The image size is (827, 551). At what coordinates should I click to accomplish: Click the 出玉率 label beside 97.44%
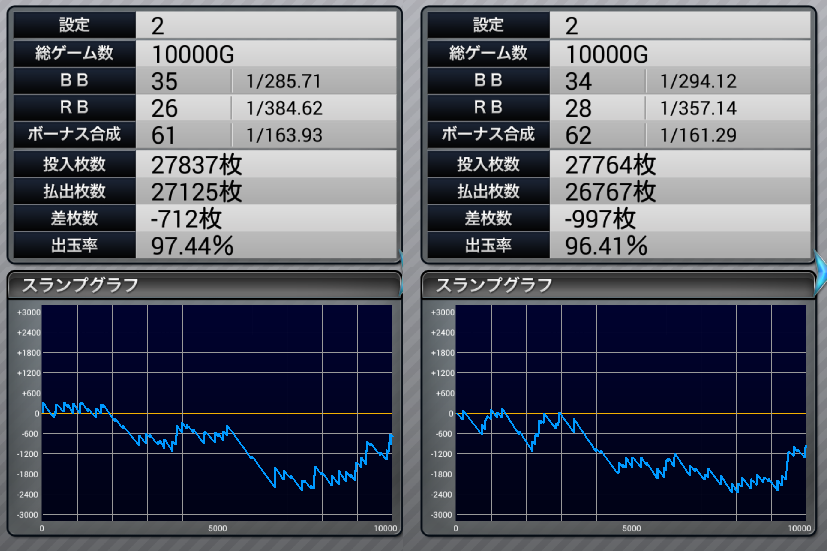(x=74, y=246)
